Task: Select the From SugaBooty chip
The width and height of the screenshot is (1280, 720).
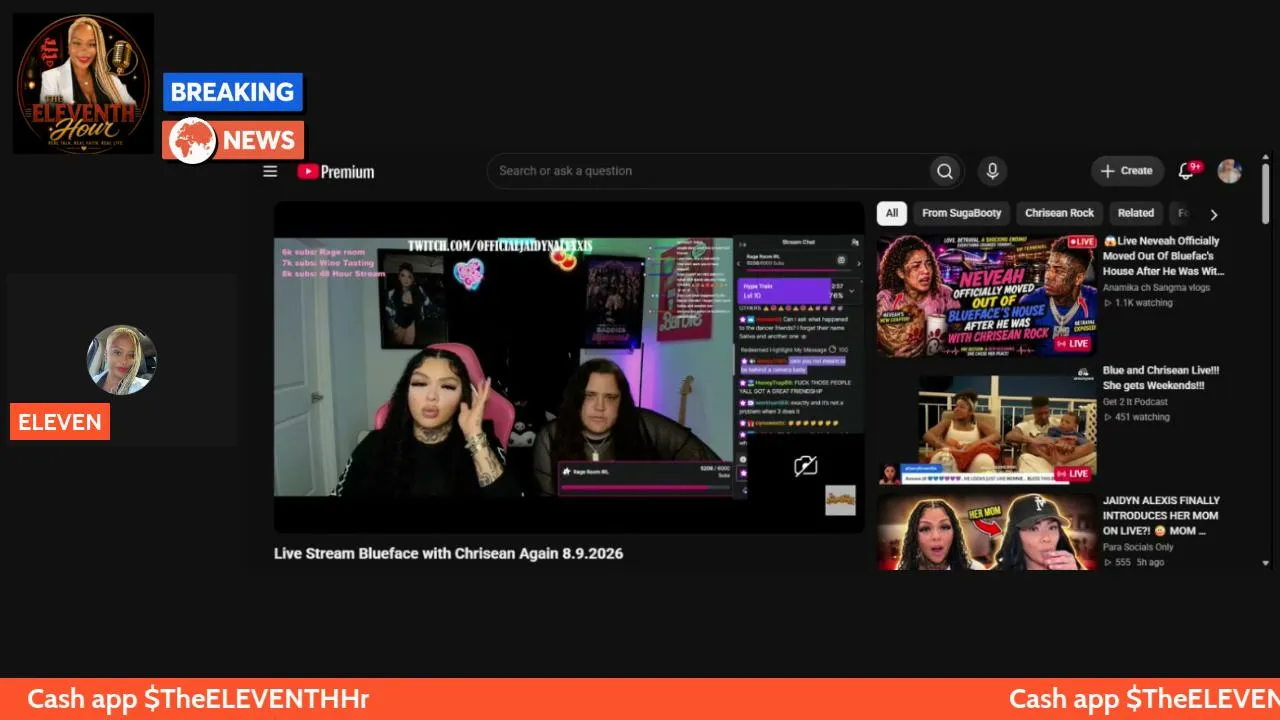Action: pos(961,213)
